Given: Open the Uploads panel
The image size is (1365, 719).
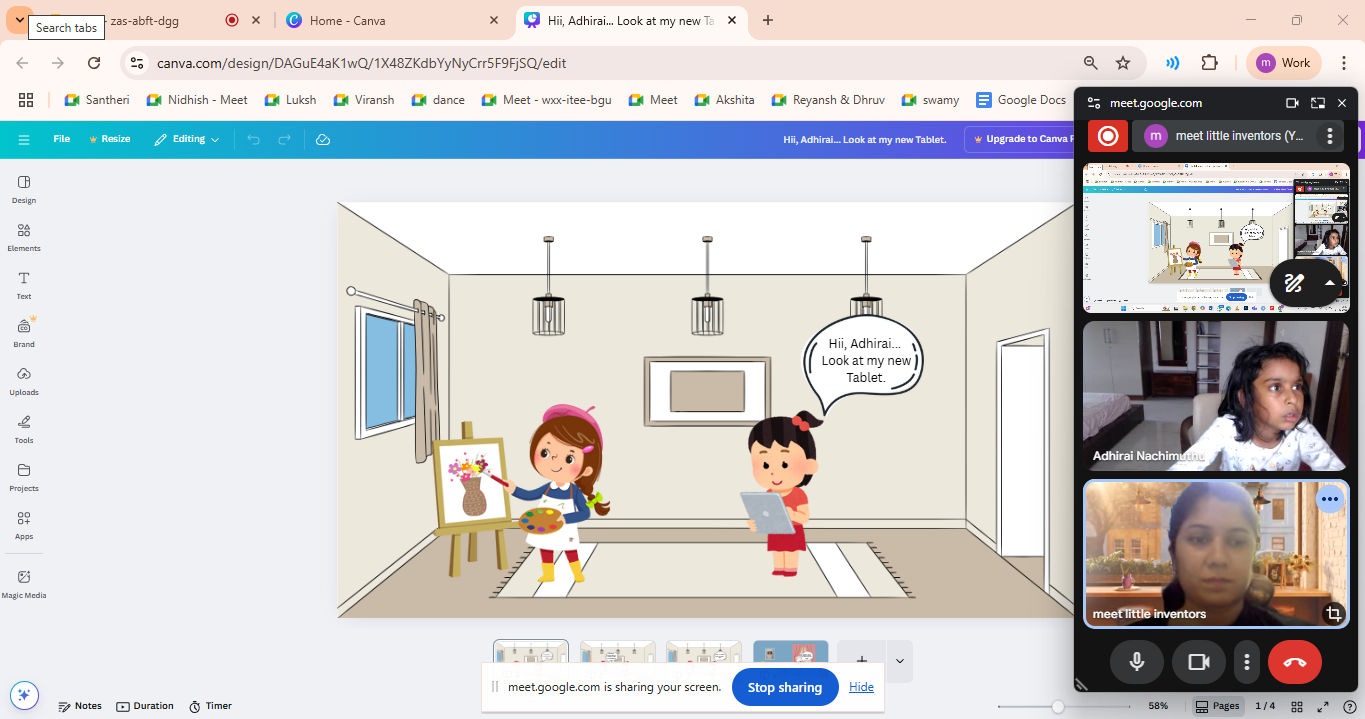Looking at the screenshot, I should (24, 380).
